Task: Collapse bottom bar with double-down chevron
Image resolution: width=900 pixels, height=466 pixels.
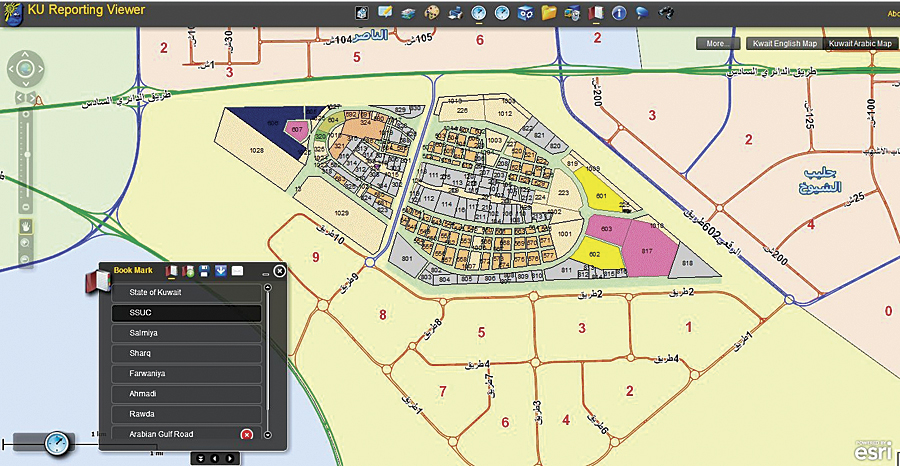Action: click(200, 459)
